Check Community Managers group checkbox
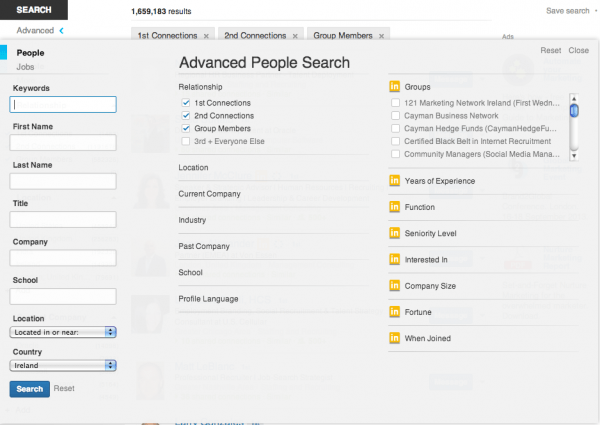The image size is (600, 425). tap(396, 154)
